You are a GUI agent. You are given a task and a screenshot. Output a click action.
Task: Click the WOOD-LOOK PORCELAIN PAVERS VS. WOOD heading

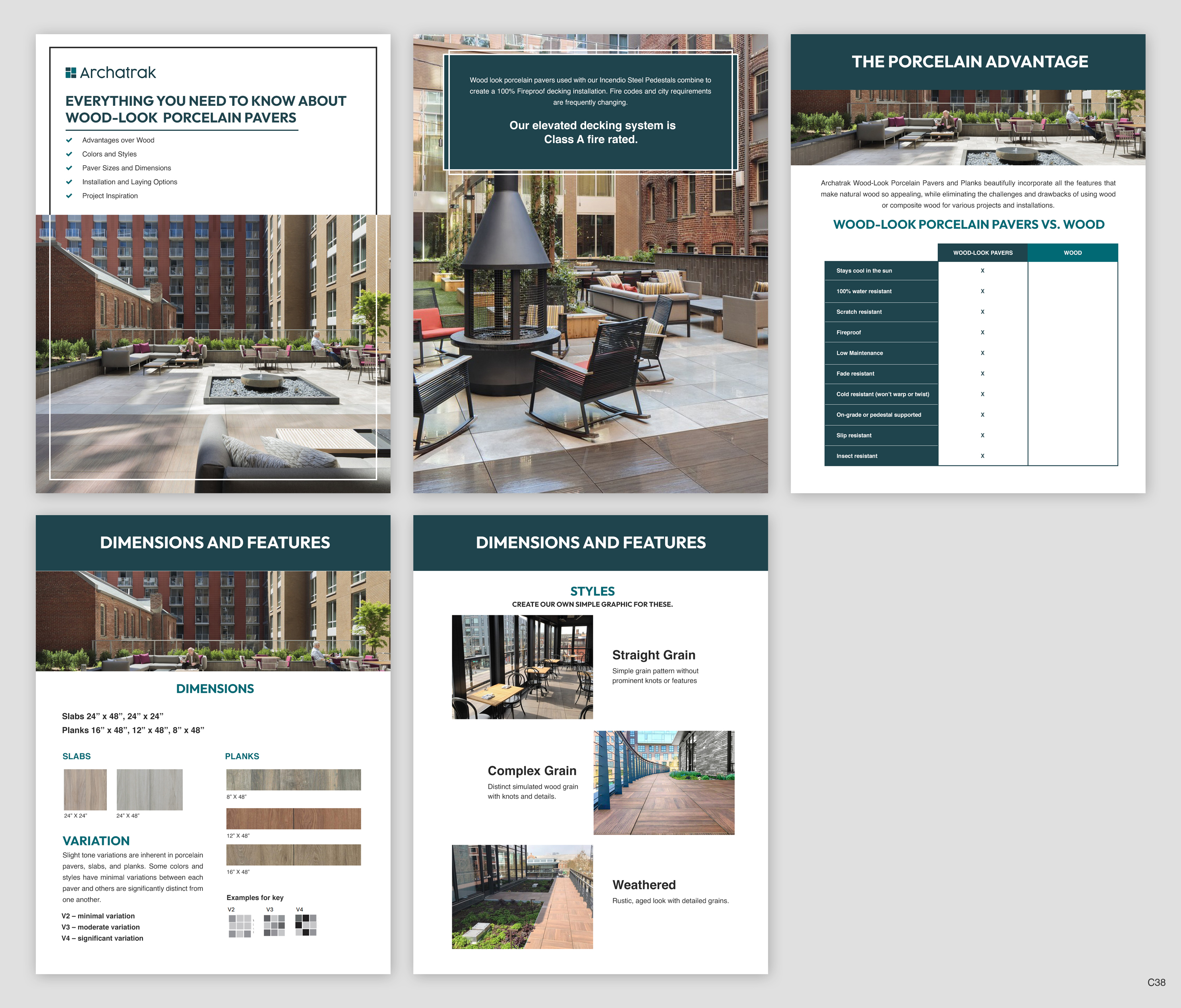[969, 225]
